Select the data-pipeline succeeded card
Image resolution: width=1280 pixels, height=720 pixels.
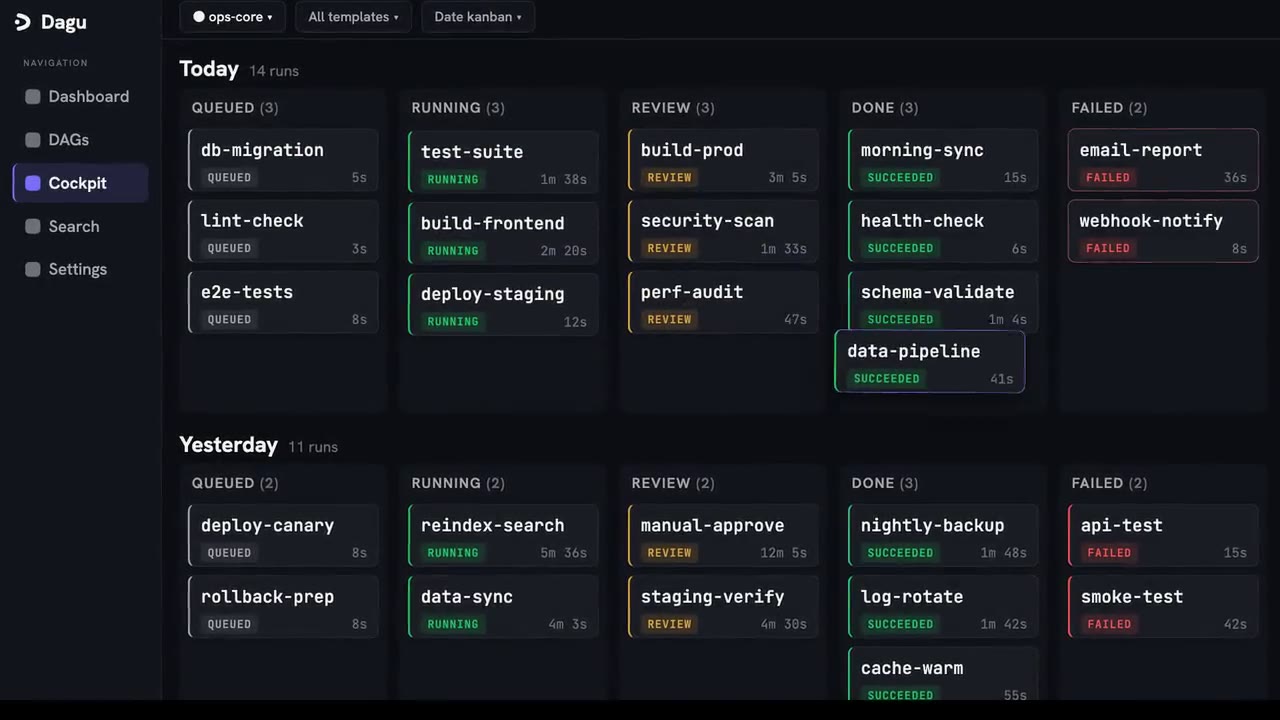pos(930,362)
